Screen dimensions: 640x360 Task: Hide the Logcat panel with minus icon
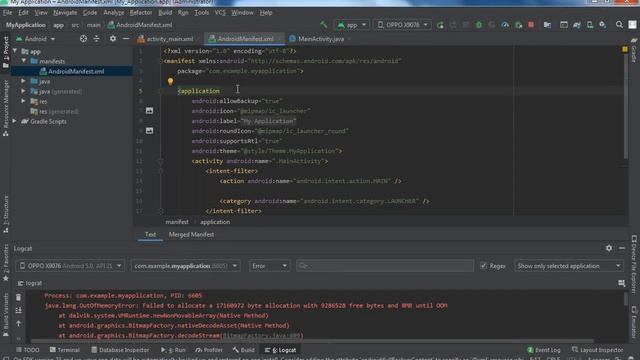[x=622, y=248]
